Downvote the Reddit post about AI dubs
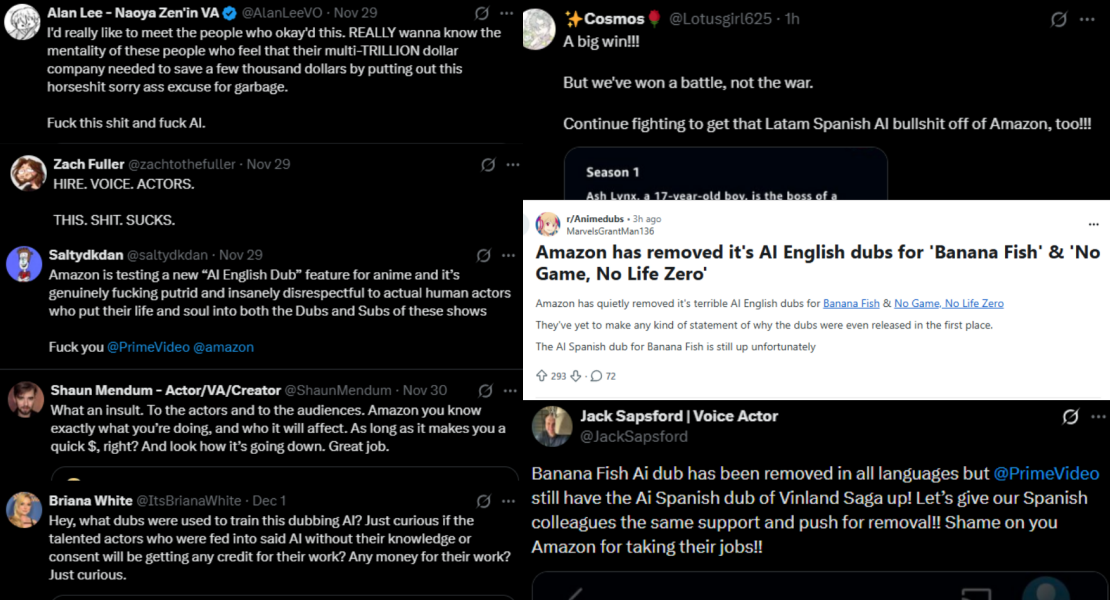The height and width of the screenshot is (600, 1110). (x=575, y=376)
